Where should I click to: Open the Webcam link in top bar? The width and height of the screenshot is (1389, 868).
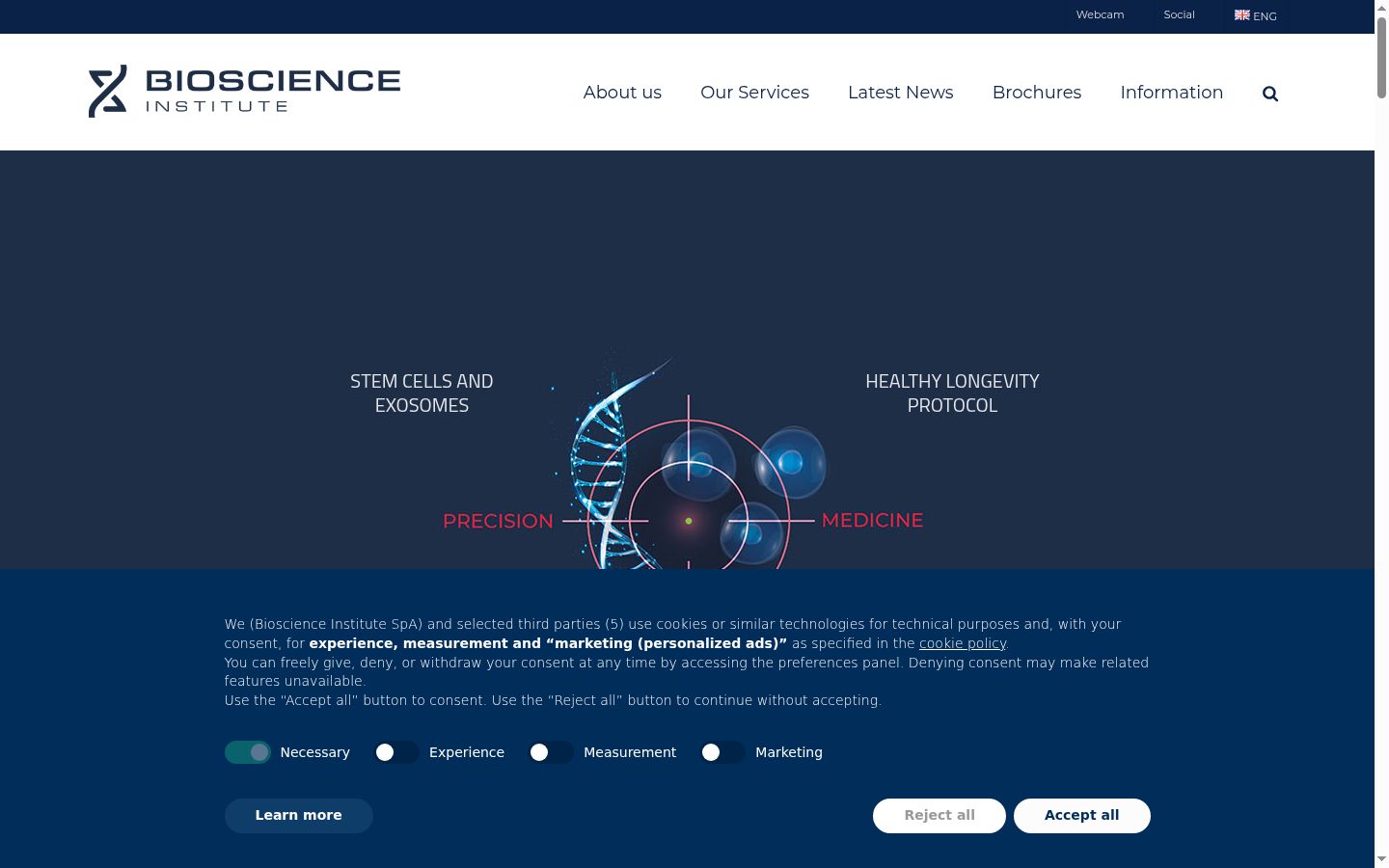coord(1101,14)
